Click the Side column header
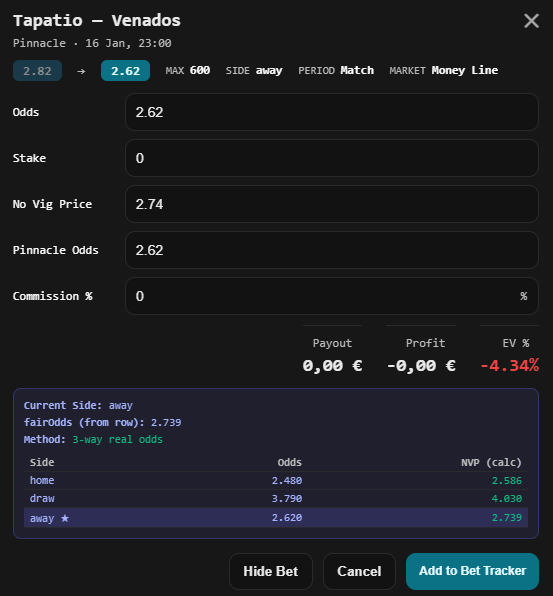The image size is (553, 596). tap(42, 463)
